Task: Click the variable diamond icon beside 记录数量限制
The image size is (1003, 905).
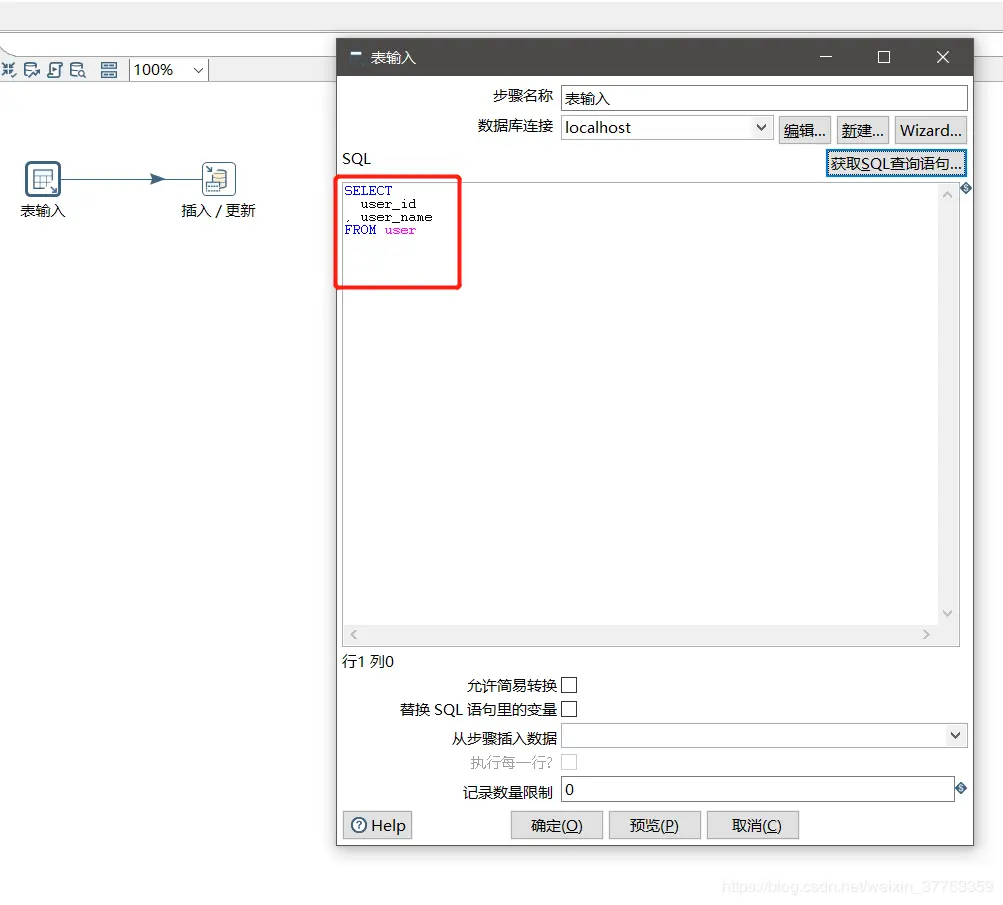Action: click(x=961, y=788)
